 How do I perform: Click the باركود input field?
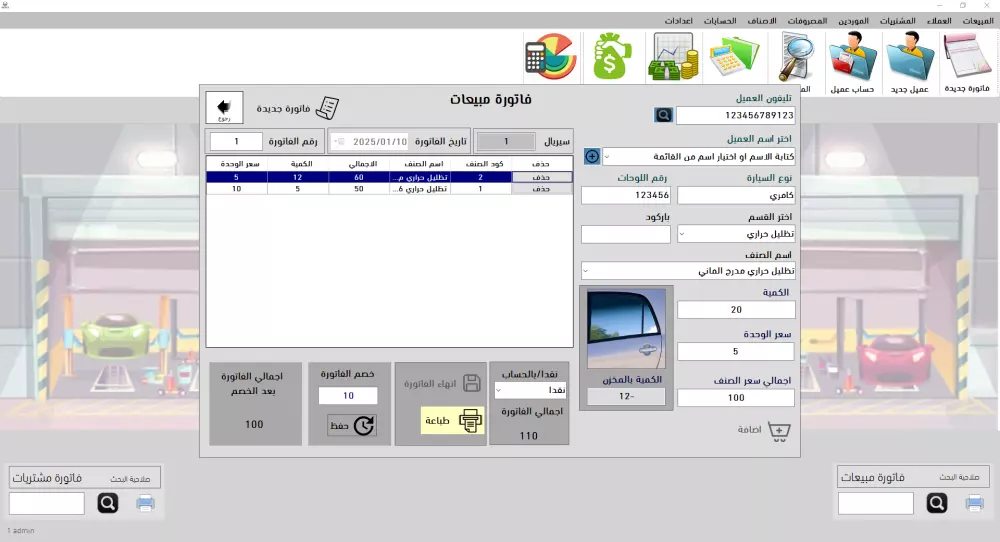pyautogui.click(x=626, y=234)
